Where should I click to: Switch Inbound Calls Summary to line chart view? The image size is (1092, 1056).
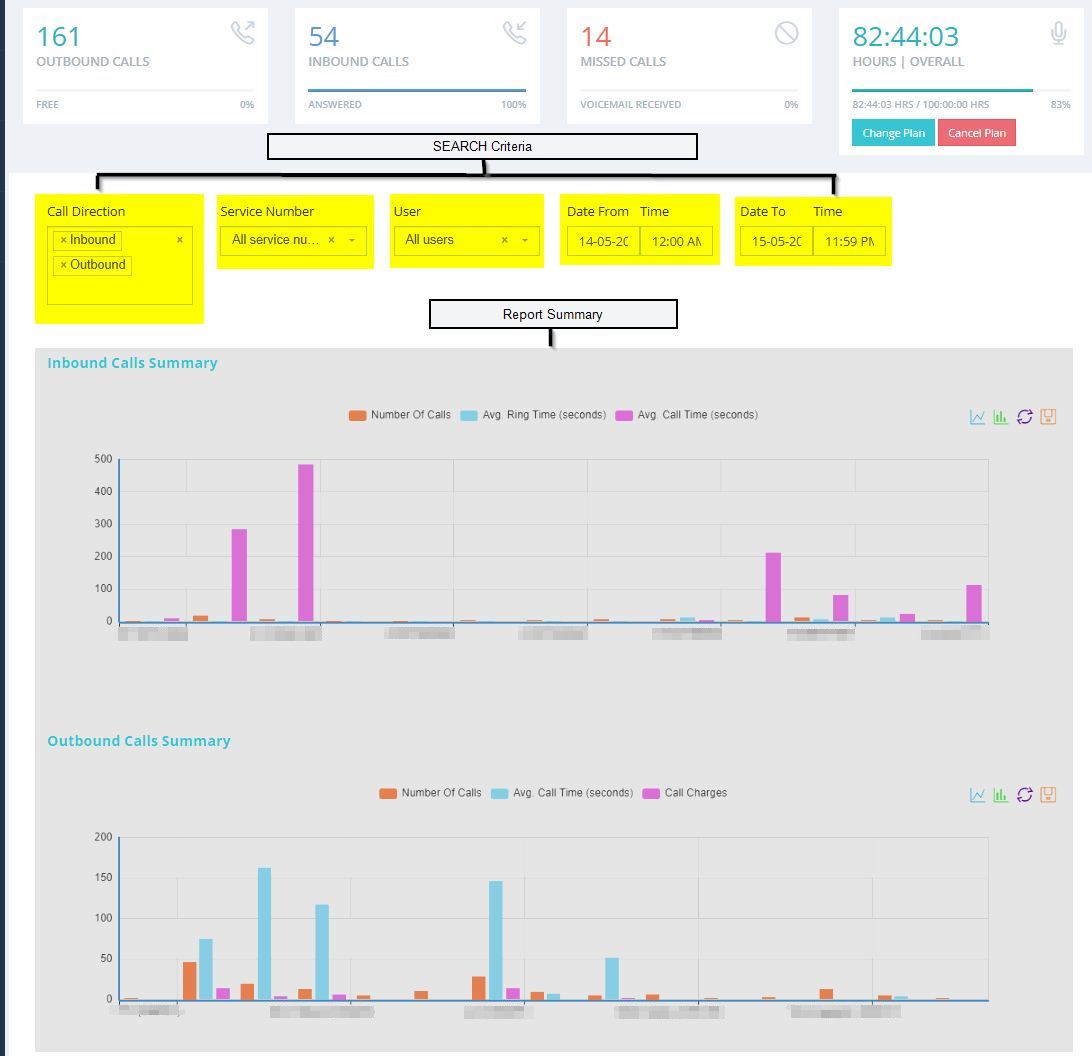pyautogui.click(x=977, y=417)
